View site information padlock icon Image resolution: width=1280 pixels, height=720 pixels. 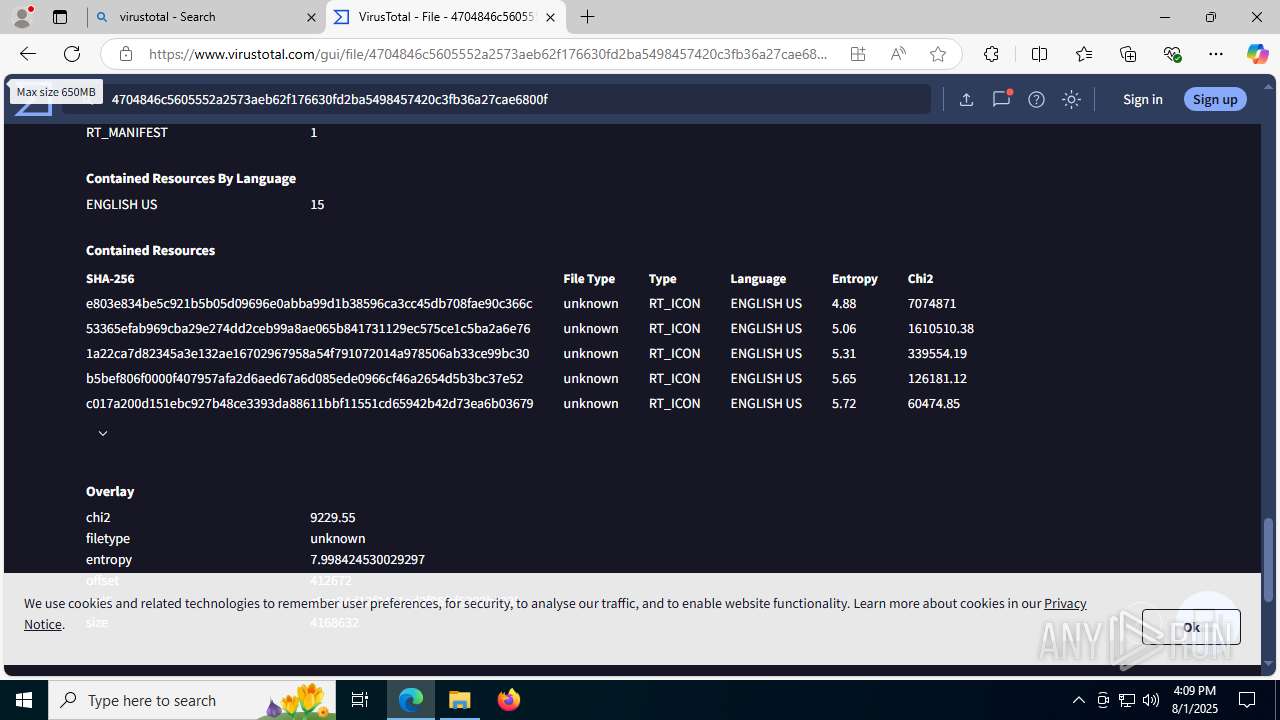point(125,54)
